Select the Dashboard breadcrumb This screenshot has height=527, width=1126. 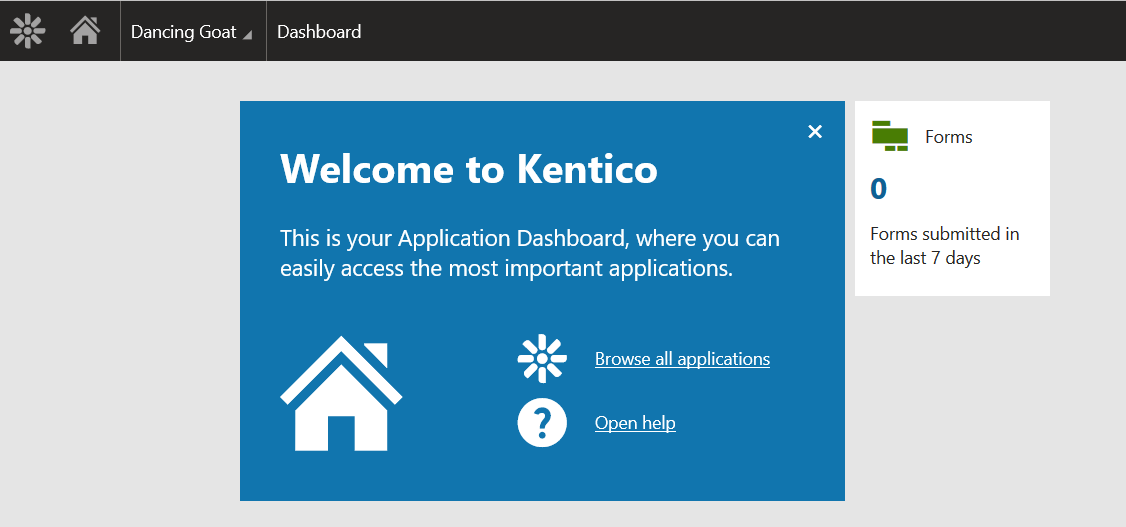tap(319, 32)
